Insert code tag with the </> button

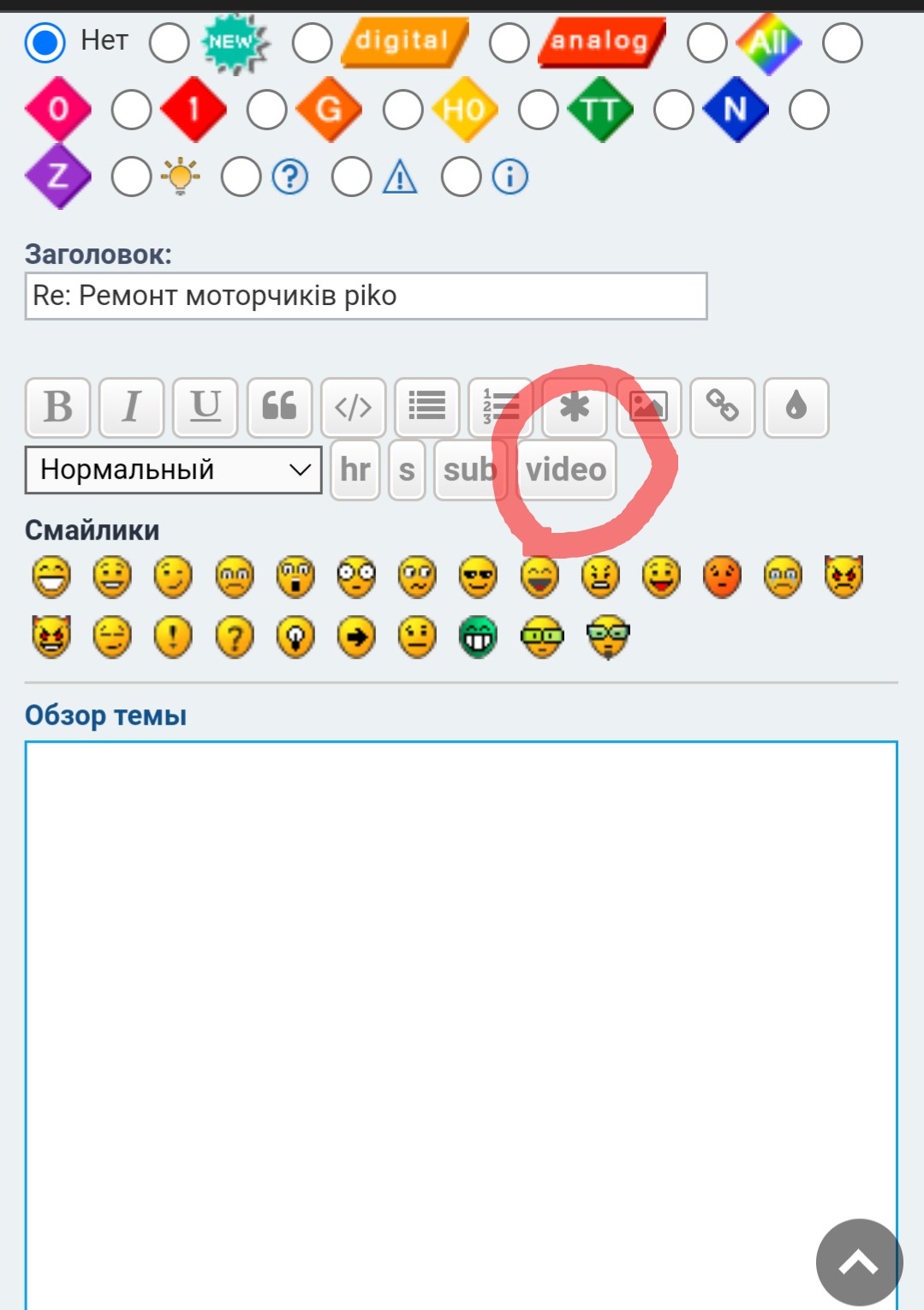[353, 407]
